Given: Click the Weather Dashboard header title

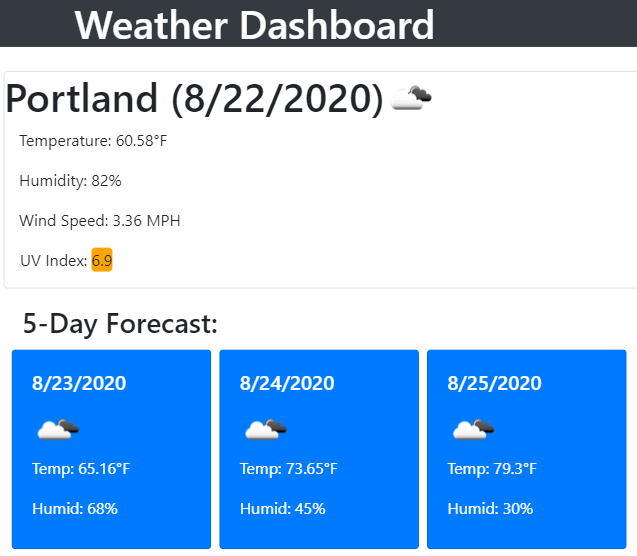Looking at the screenshot, I should 254,25.
